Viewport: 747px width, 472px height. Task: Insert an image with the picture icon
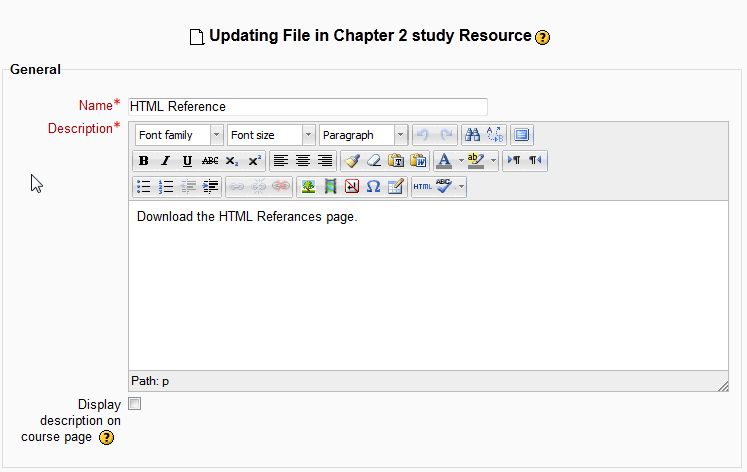tap(308, 187)
